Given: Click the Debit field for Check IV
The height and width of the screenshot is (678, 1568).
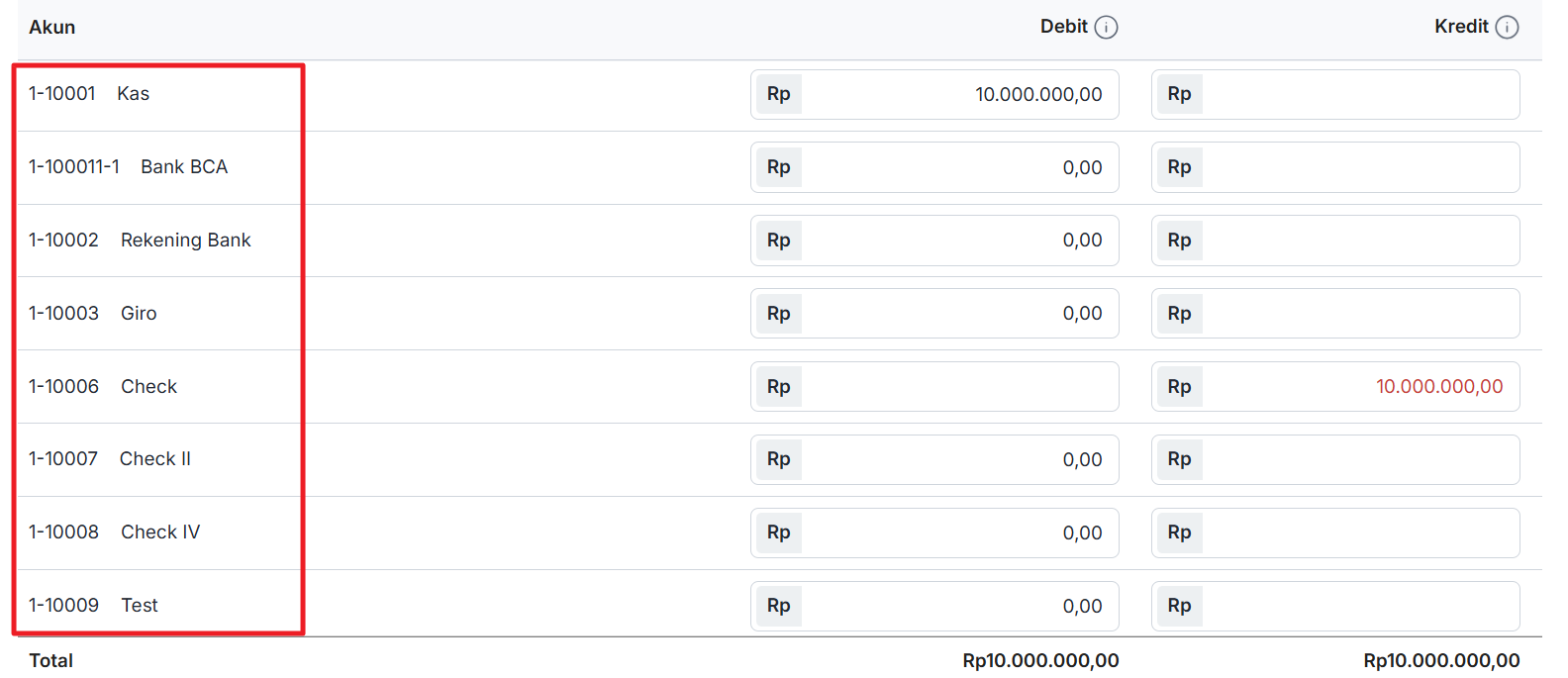Looking at the screenshot, I should [958, 533].
